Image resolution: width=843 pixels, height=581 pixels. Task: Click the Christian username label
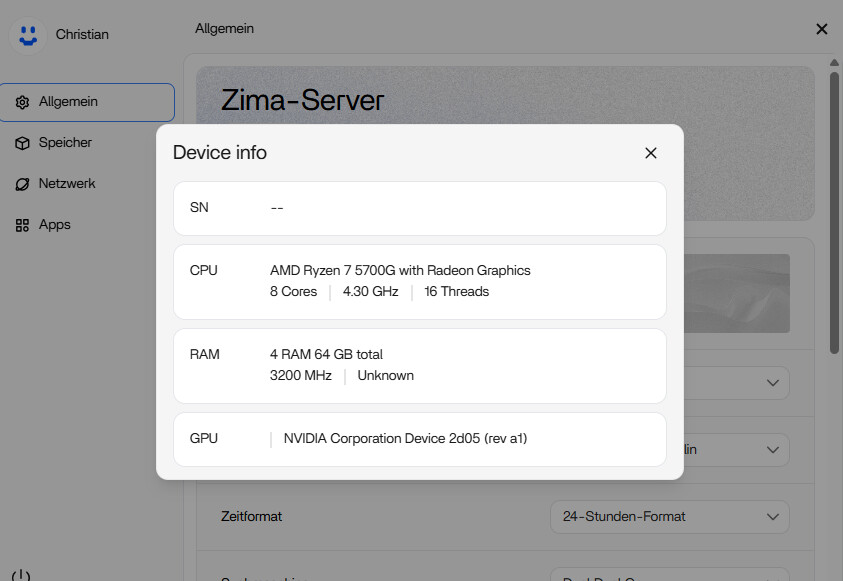[82, 35]
